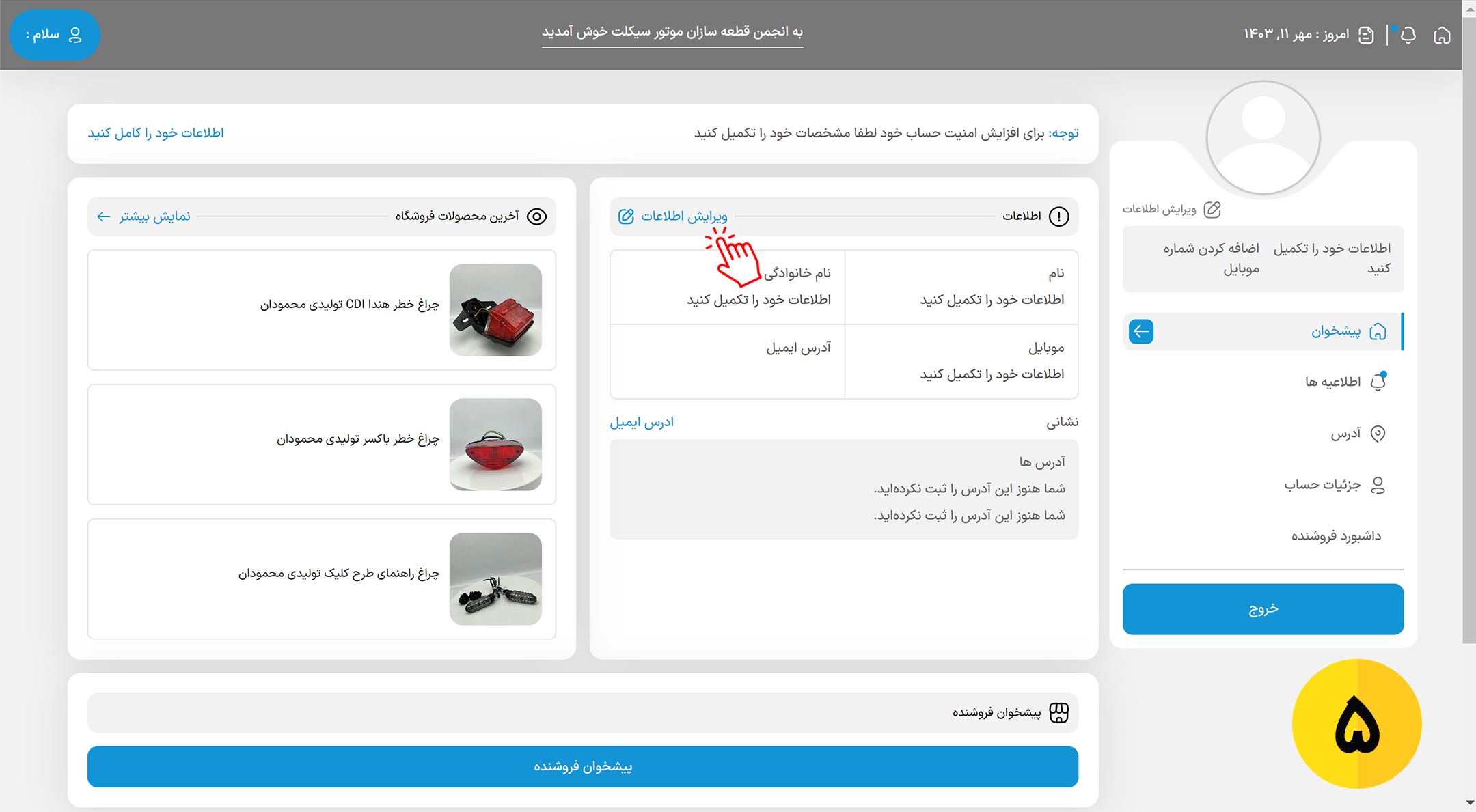Open داشبورد فروشنده sidebar item
The width and height of the screenshot is (1476, 812).
[x=1336, y=536]
